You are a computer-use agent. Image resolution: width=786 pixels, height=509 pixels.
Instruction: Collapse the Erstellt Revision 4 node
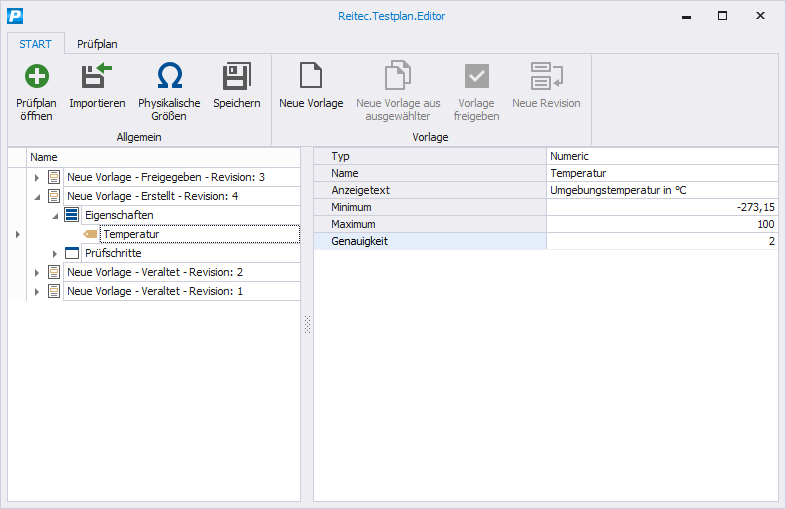(x=37, y=196)
